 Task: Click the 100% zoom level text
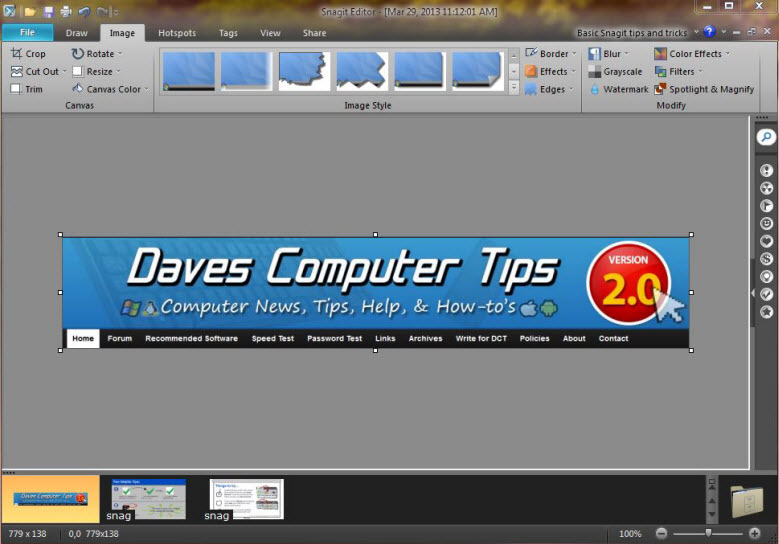pos(630,534)
